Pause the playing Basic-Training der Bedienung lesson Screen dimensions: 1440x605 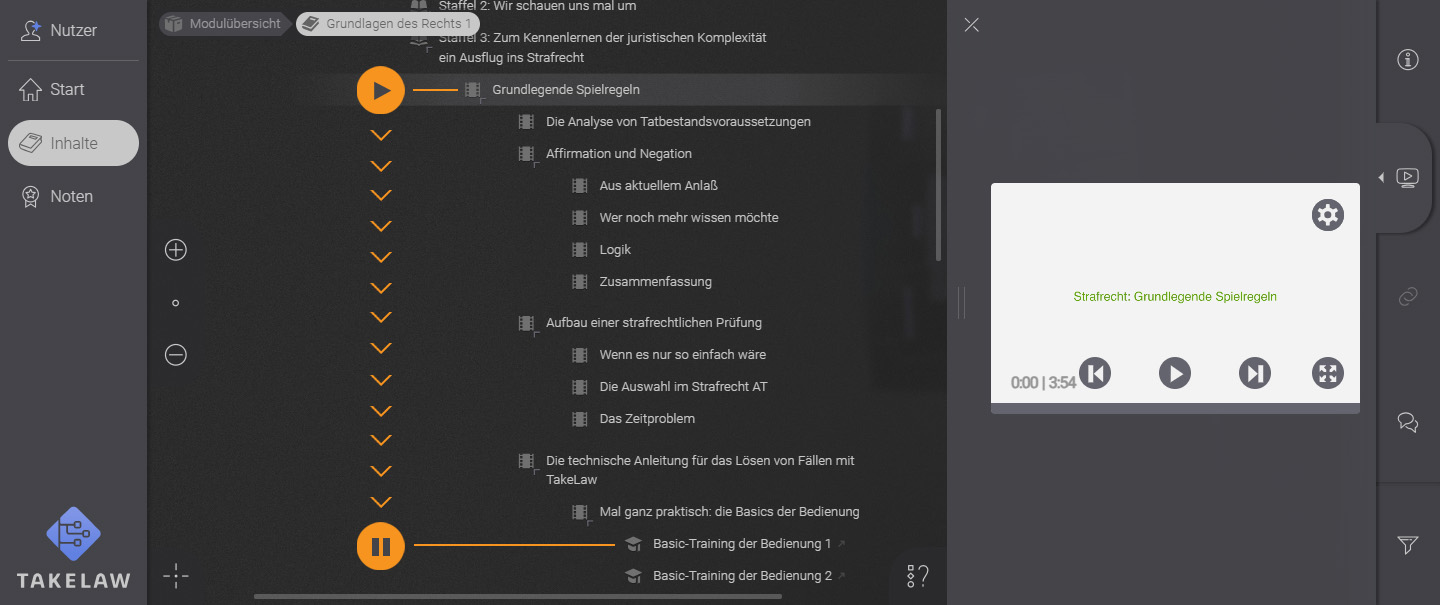click(x=380, y=546)
